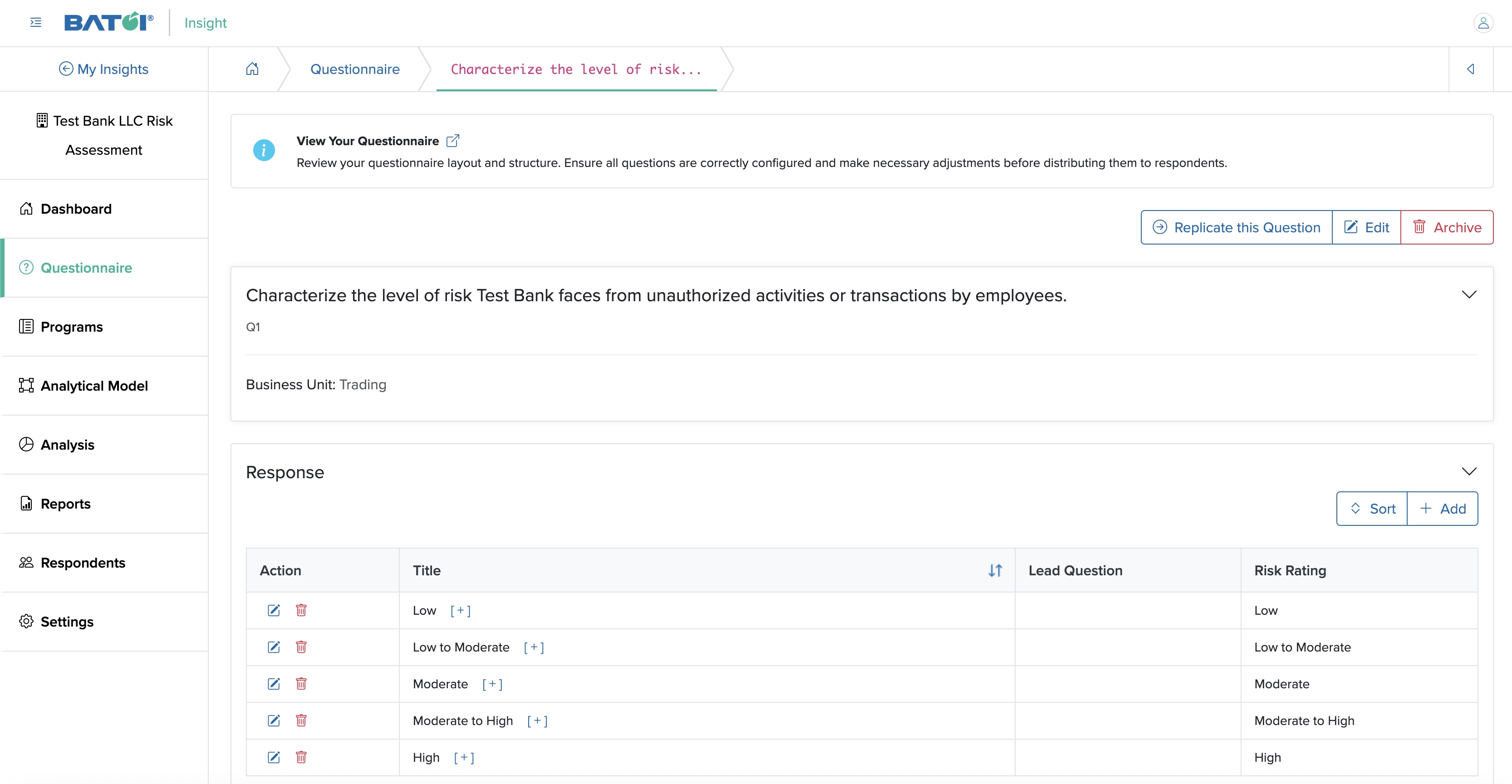
Task: Click the BATOI logo
Action: pyautogui.click(x=108, y=22)
